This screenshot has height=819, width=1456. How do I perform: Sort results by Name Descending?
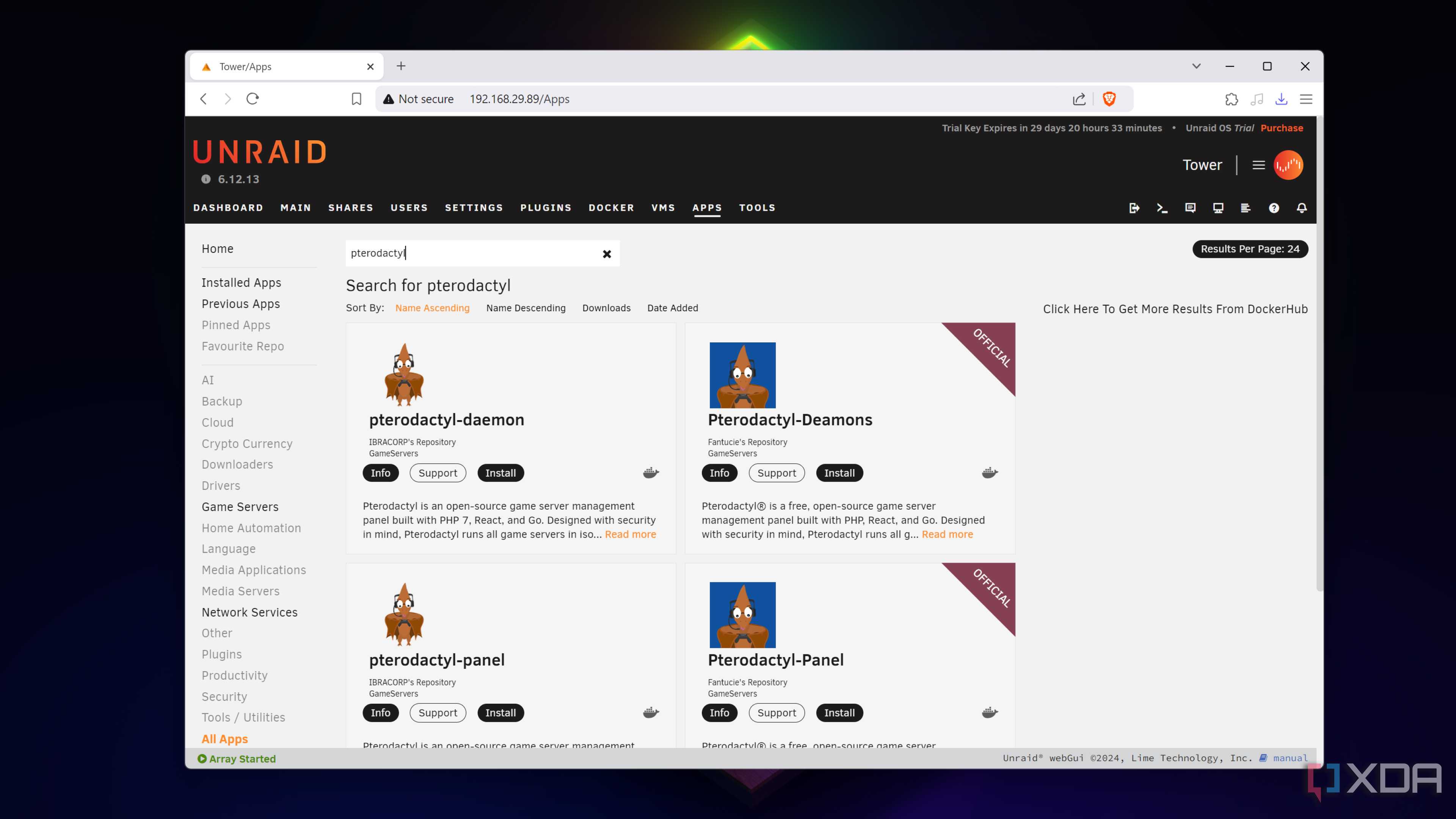click(526, 308)
